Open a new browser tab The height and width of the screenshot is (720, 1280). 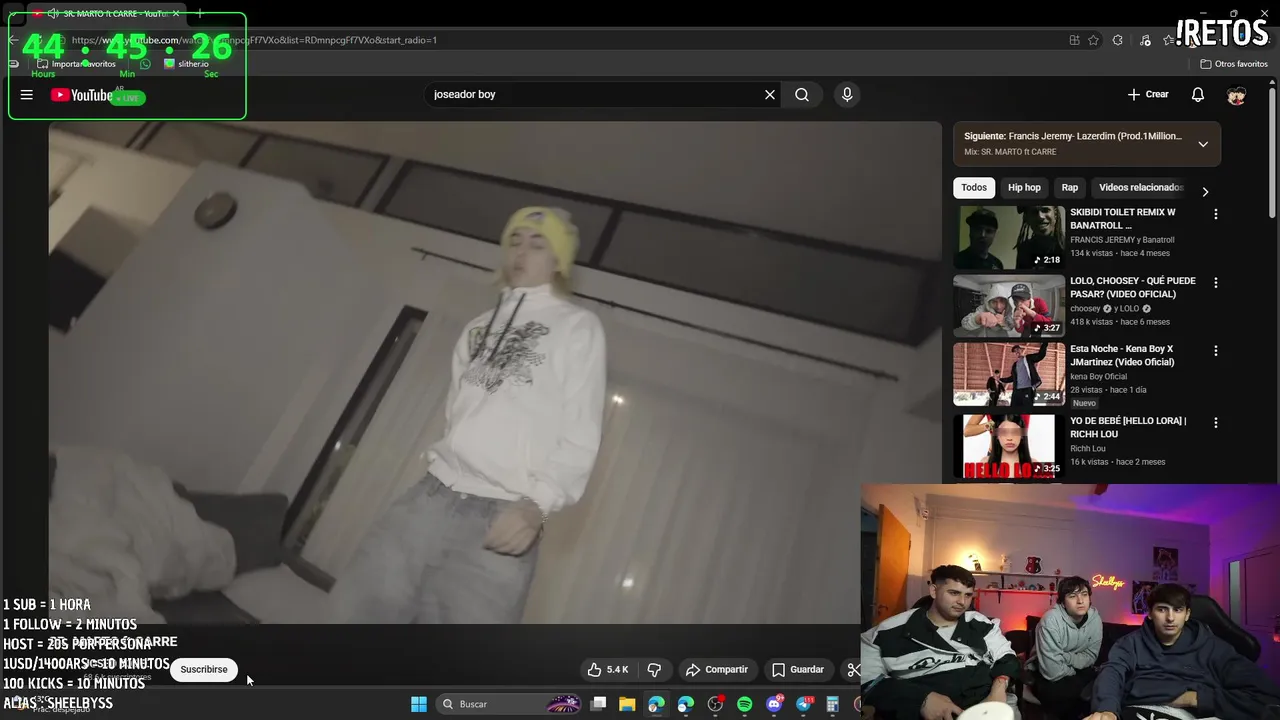[199, 13]
